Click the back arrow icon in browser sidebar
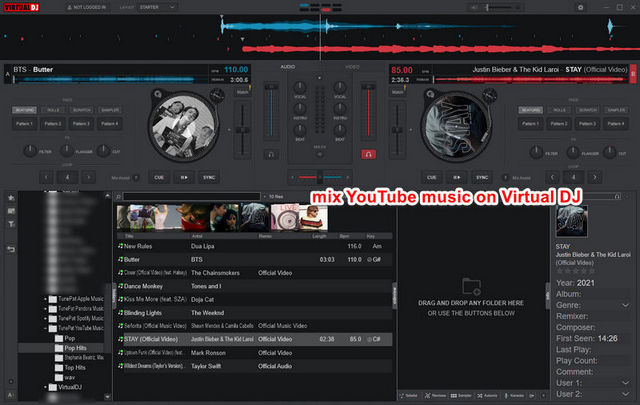This screenshot has height=405, width=640. tap(11, 249)
